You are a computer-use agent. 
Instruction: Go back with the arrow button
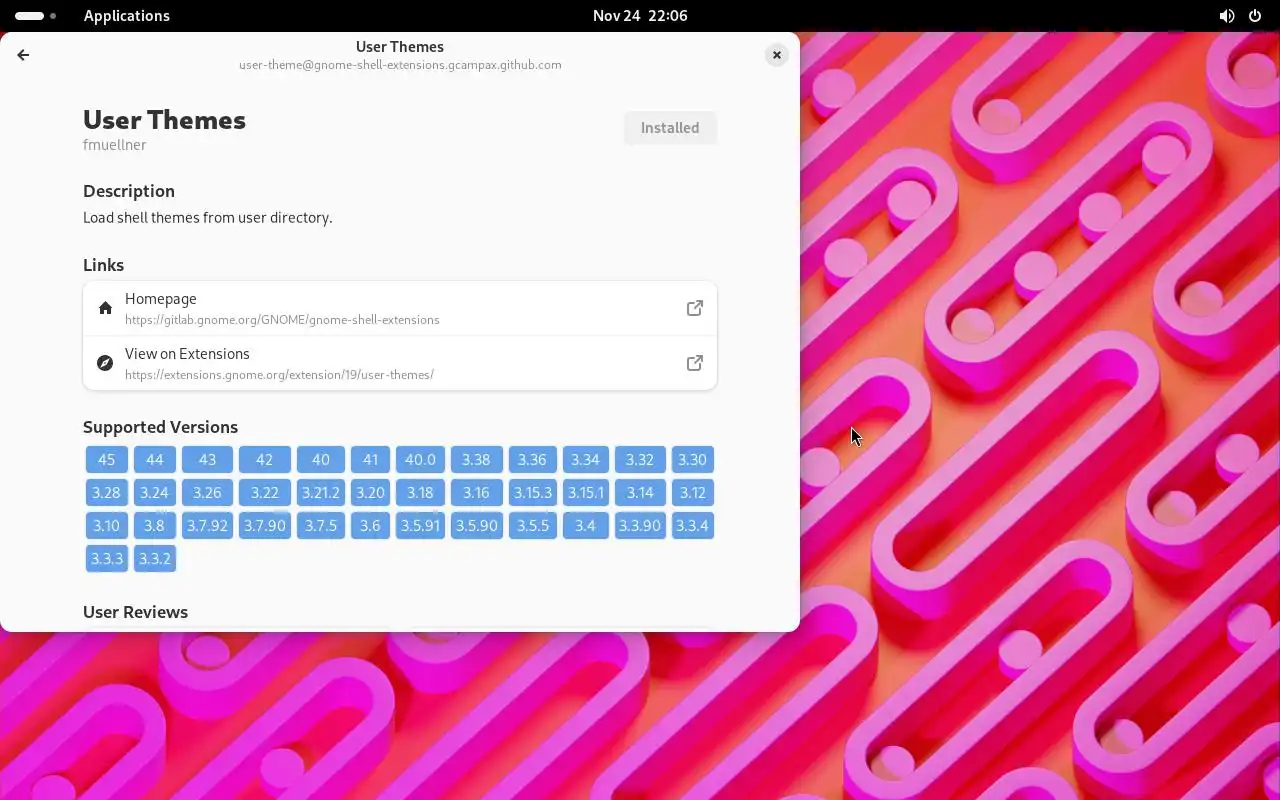click(23, 55)
